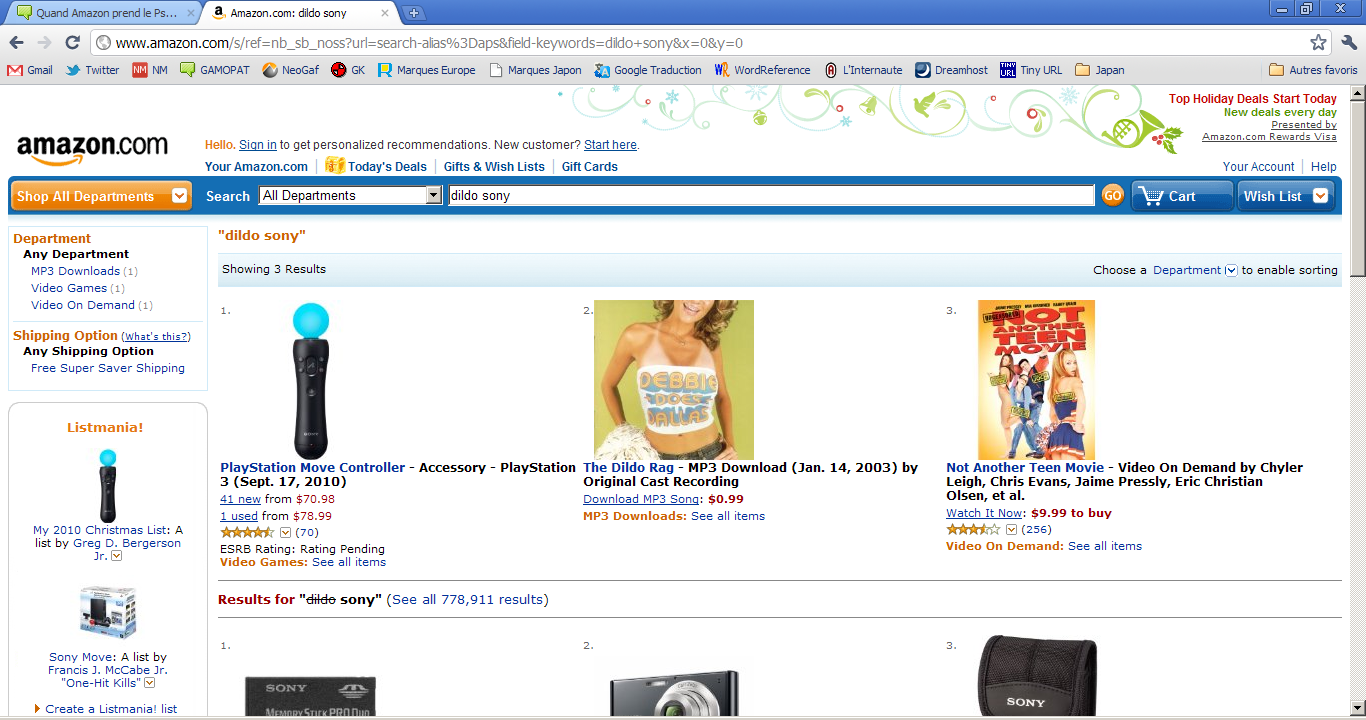The height and width of the screenshot is (720, 1366).
Task: Open Chrome wrench settings menu
Action: (x=1349, y=43)
